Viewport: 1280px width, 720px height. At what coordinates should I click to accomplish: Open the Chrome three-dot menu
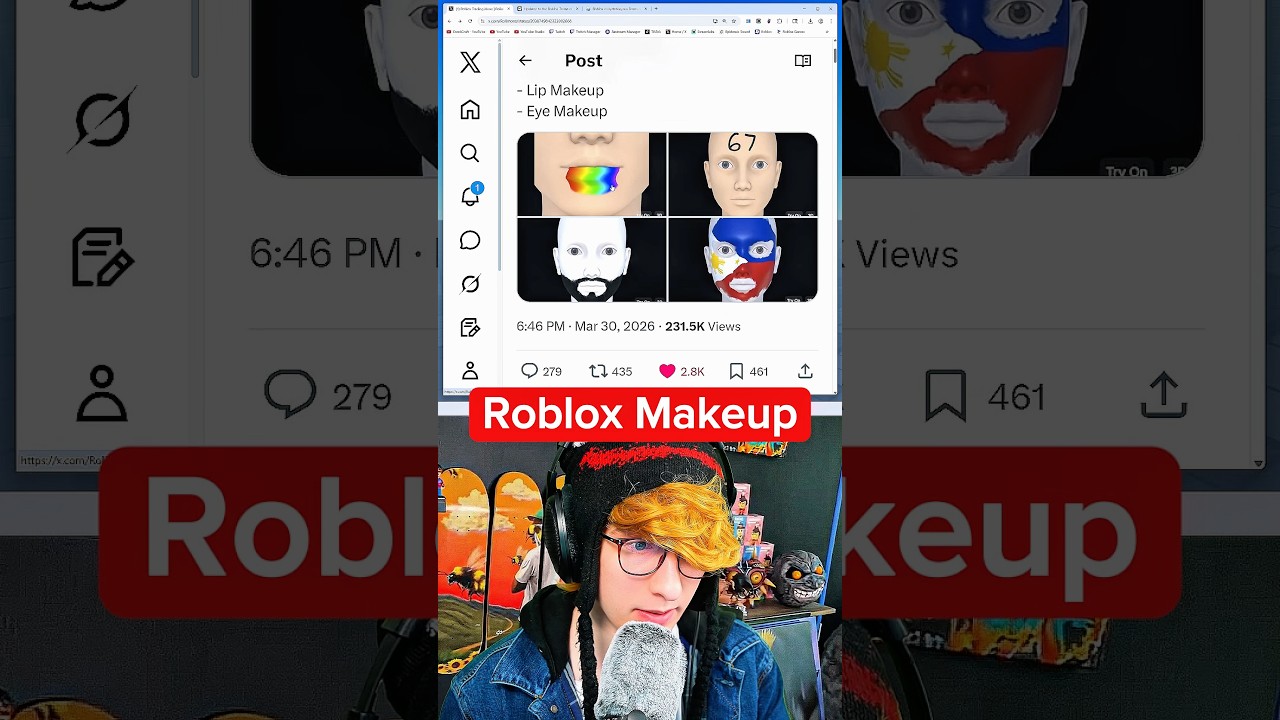tap(830, 20)
